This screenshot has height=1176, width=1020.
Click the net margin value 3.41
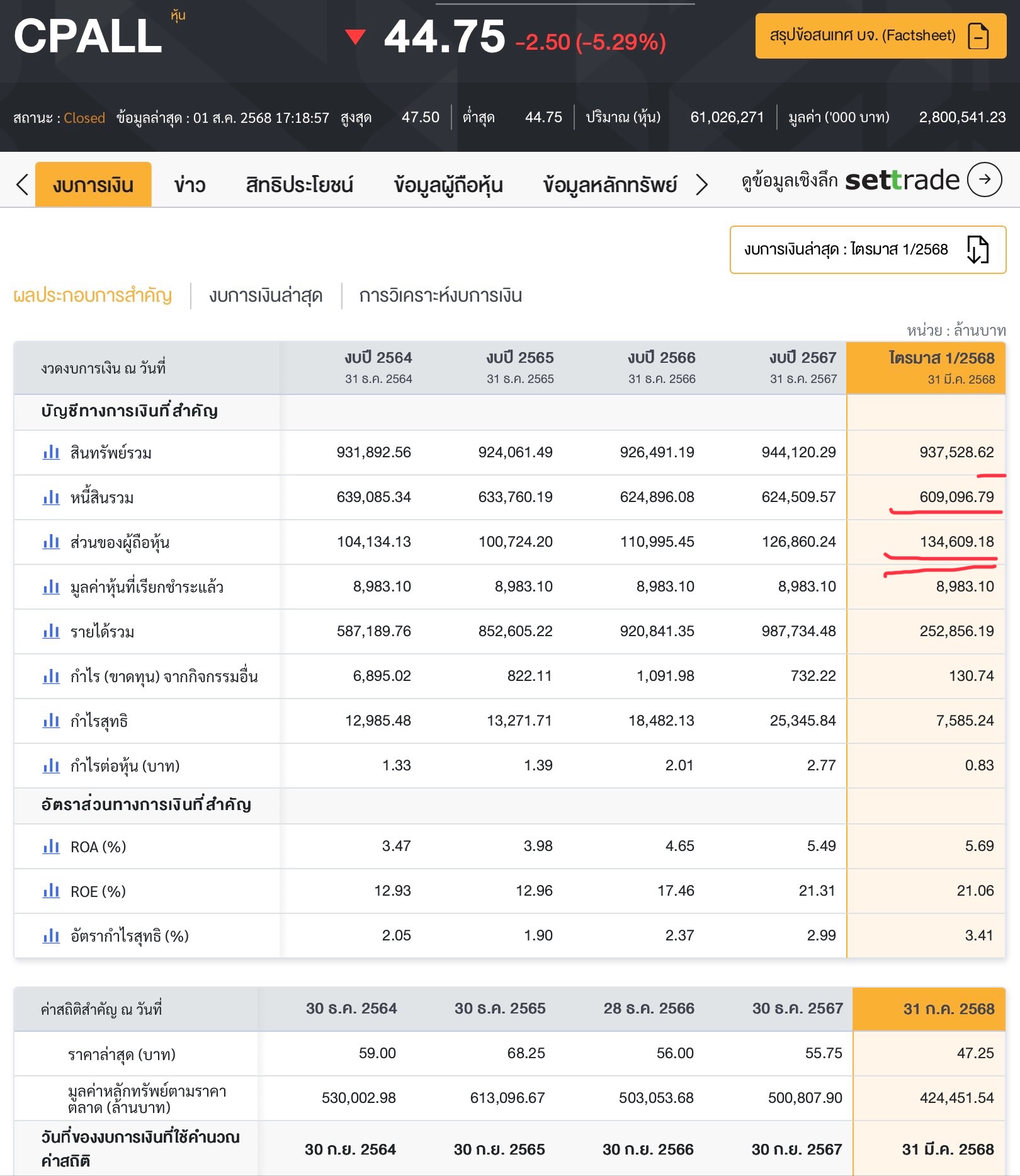979,935
